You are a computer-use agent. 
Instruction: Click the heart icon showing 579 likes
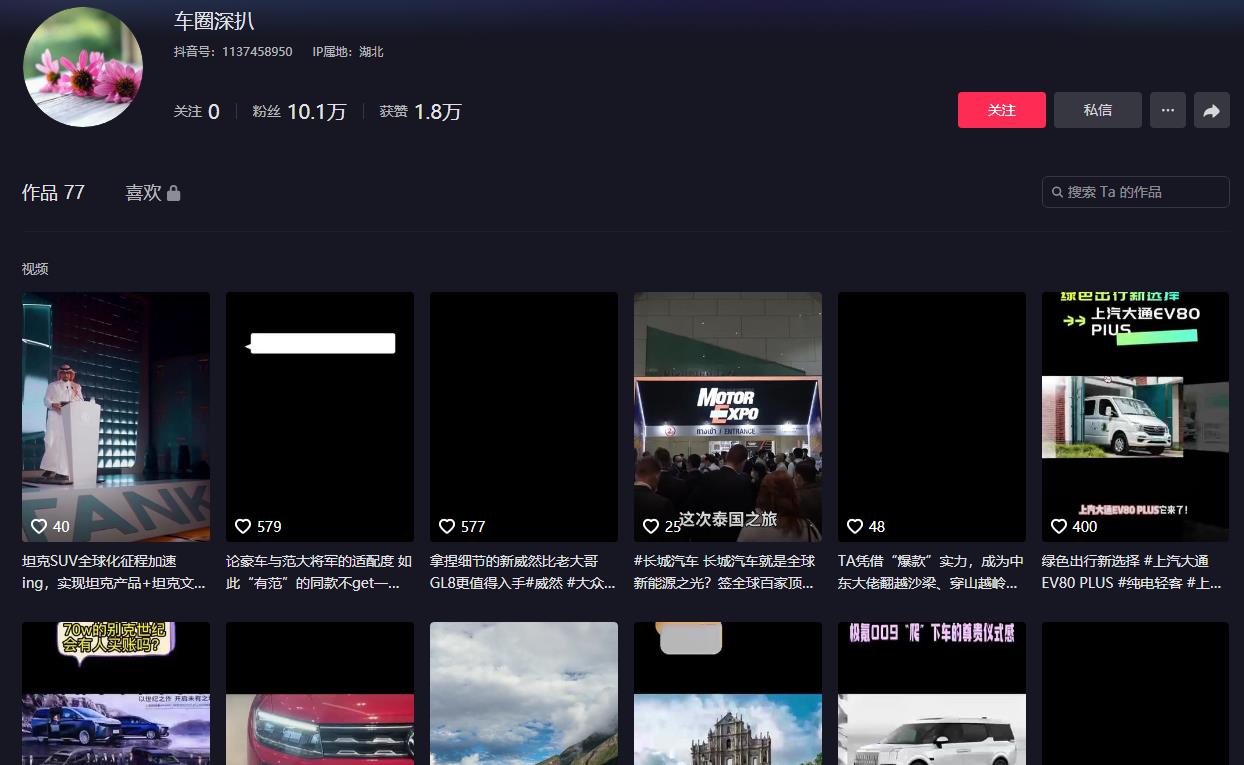tap(243, 526)
